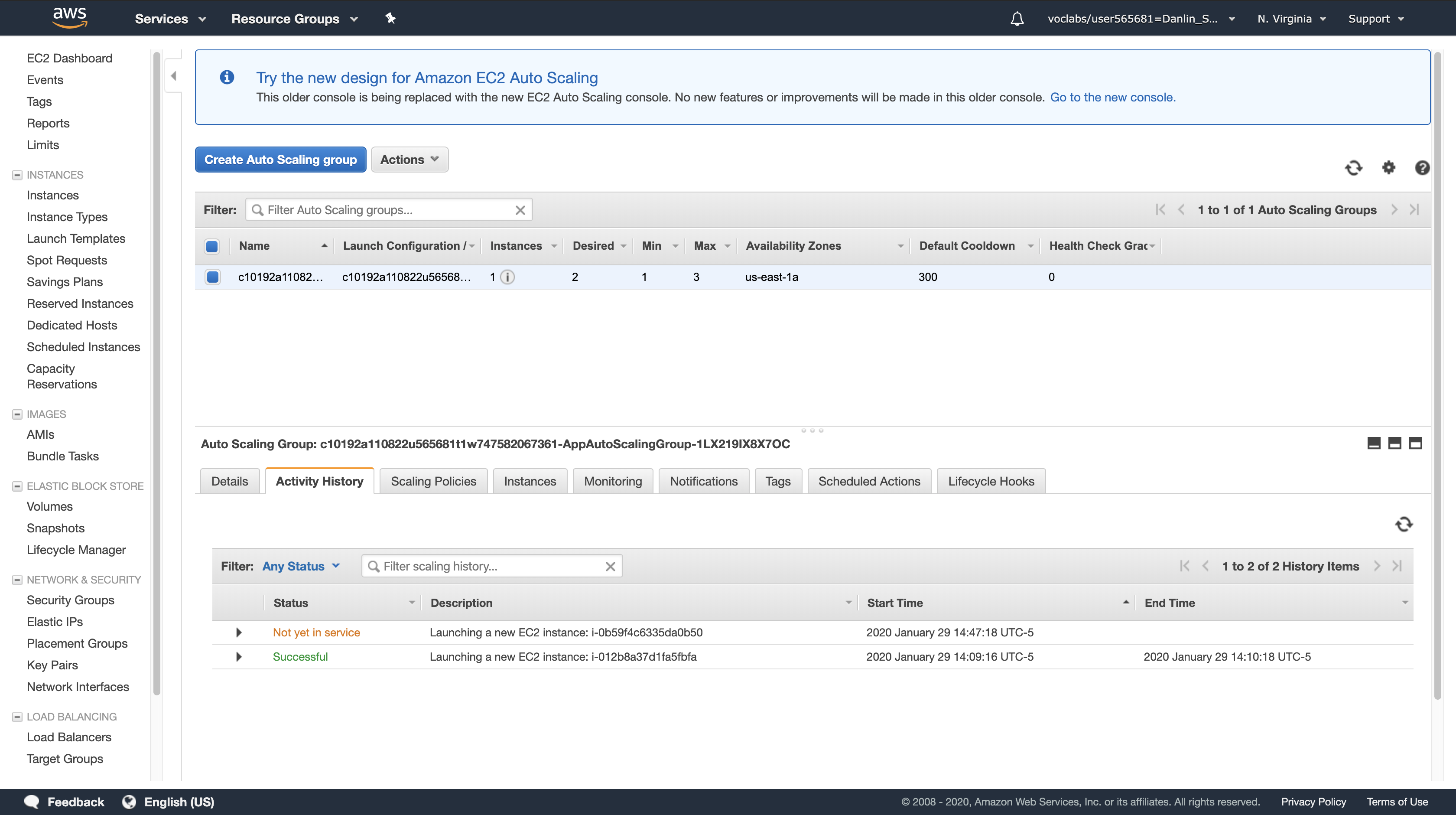Click the pin shortcut icon in the top bar

point(390,19)
